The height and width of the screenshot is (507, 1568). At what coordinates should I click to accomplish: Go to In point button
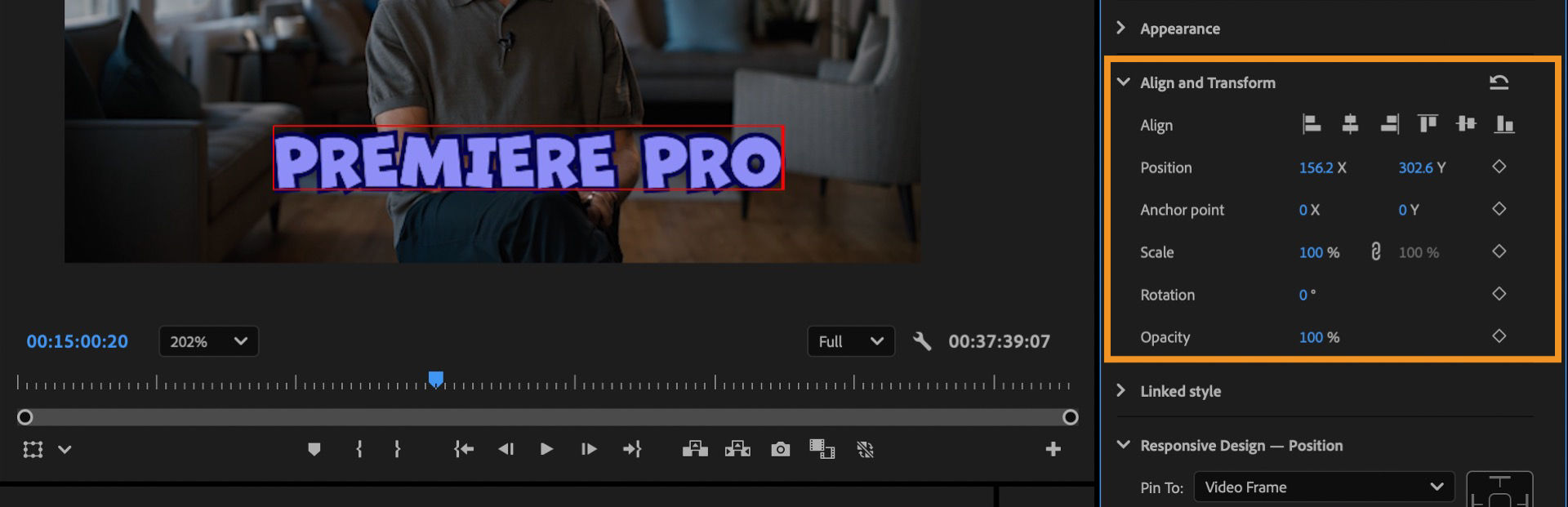tap(464, 449)
